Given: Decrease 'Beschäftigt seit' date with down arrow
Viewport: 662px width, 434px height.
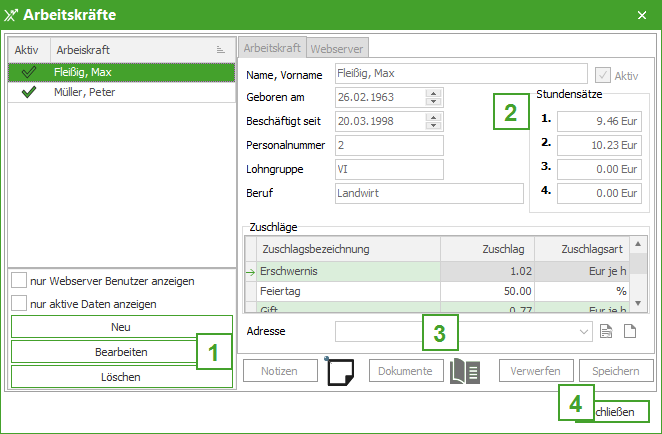Looking at the screenshot, I should pos(433,126).
